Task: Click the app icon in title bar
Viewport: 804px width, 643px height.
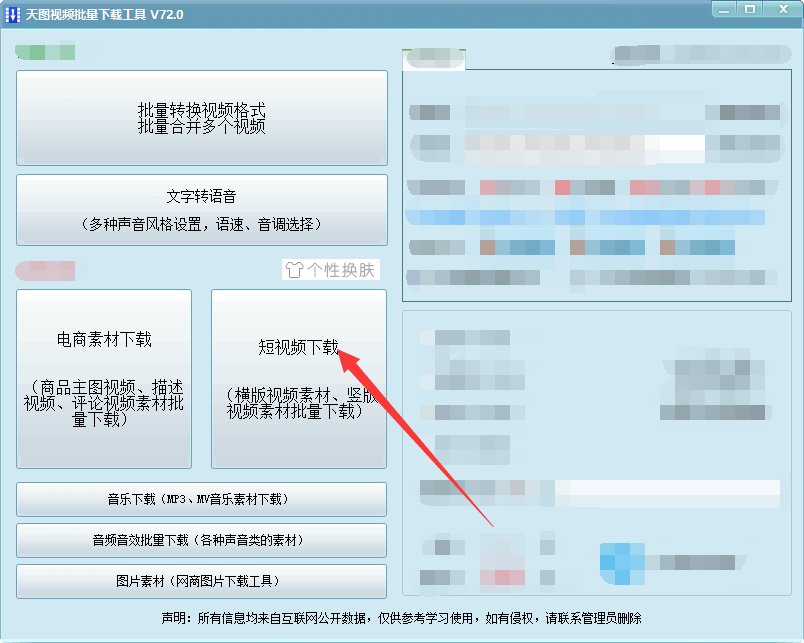Action: pos(14,14)
